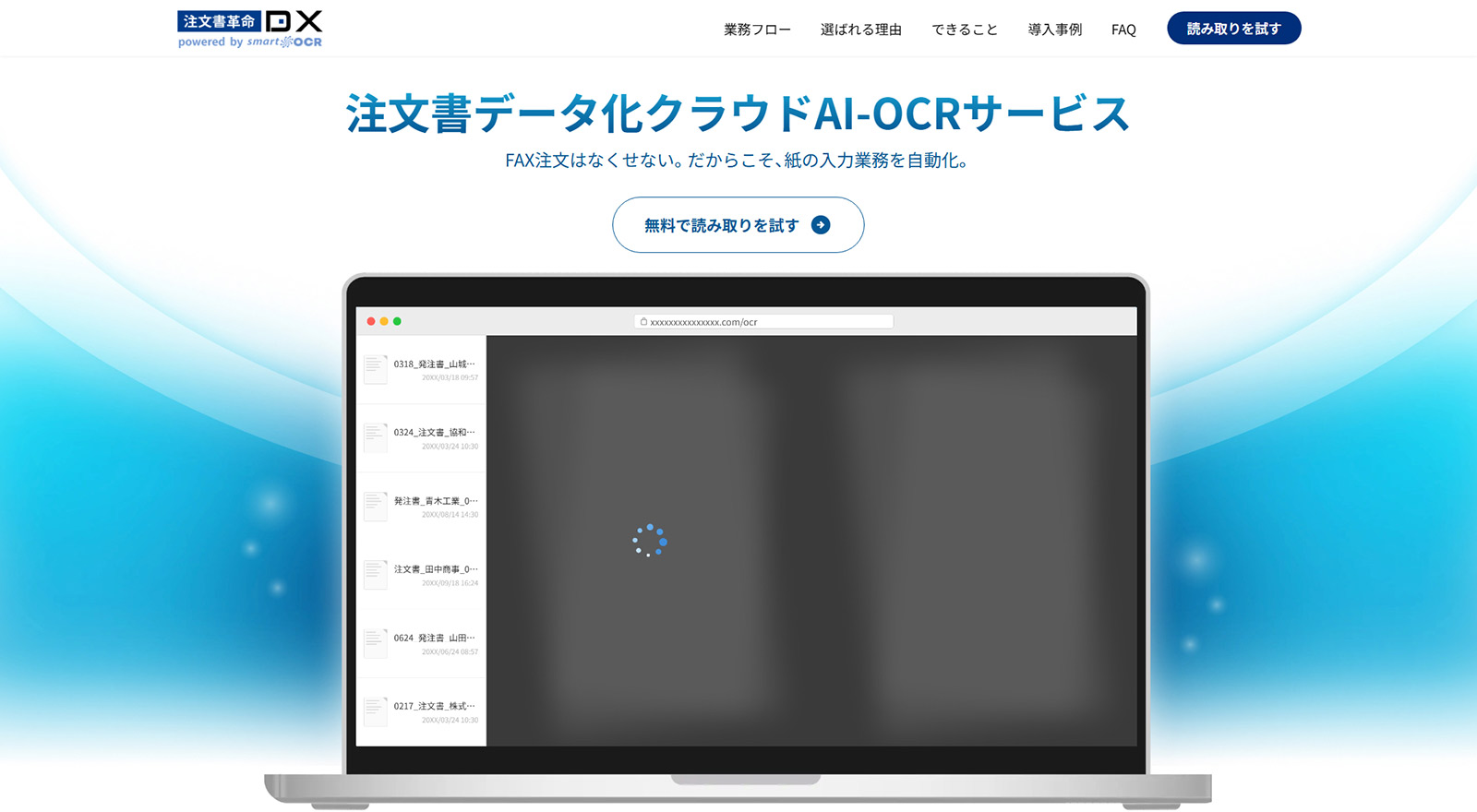Click the blue loading spinner

point(650,540)
